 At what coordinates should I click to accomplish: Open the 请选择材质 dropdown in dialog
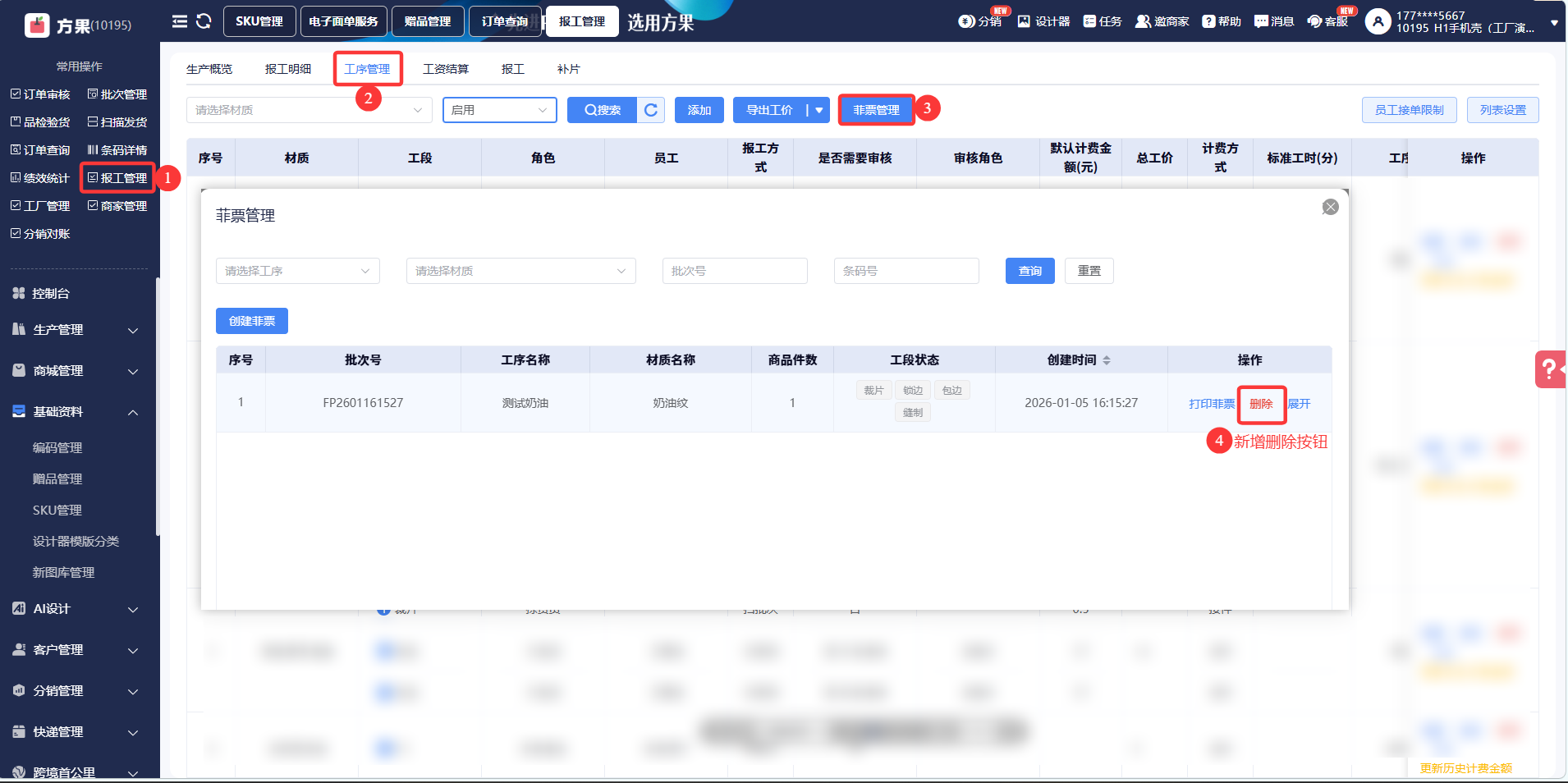pyautogui.click(x=520, y=271)
